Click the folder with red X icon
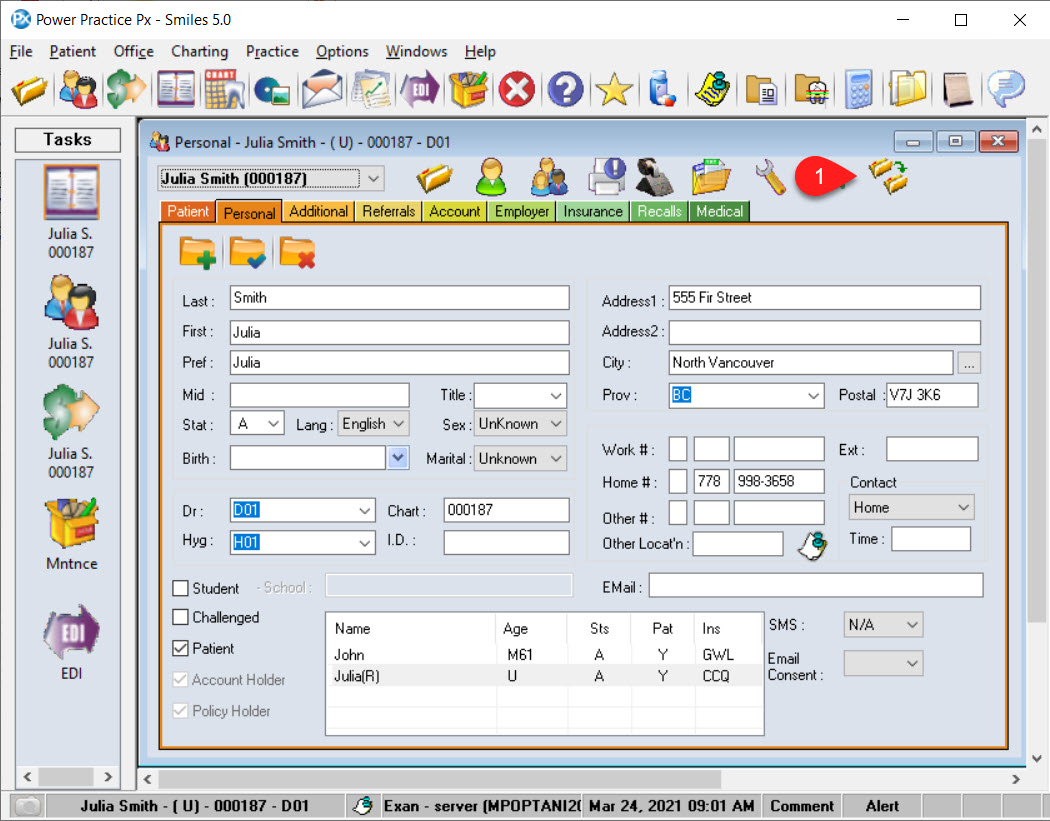This screenshot has height=821, width=1050. point(297,253)
